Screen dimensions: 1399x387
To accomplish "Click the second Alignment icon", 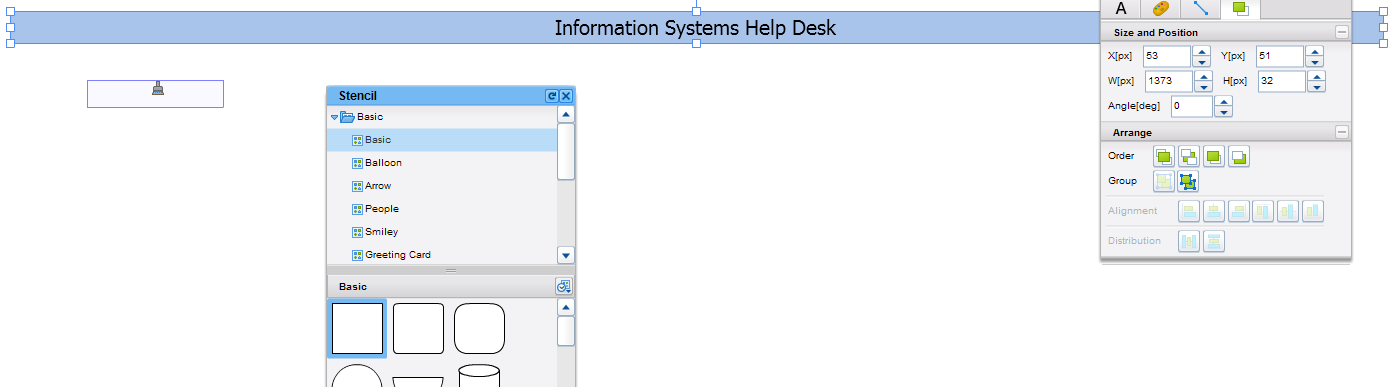I will (1214, 211).
